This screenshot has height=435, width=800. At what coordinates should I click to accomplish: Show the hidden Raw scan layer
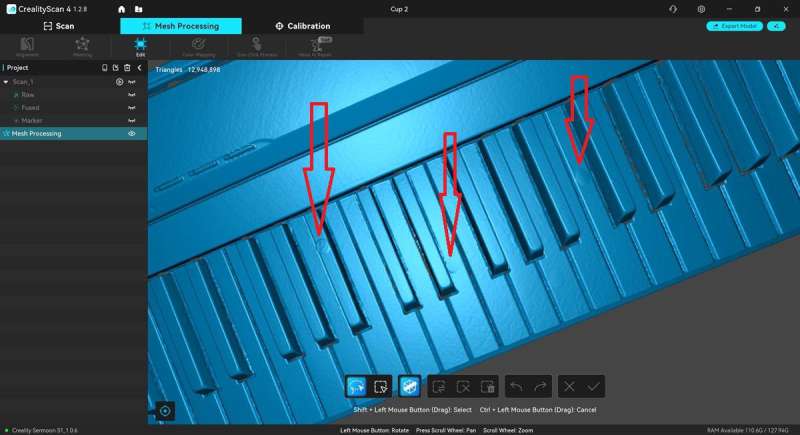[x=131, y=94]
